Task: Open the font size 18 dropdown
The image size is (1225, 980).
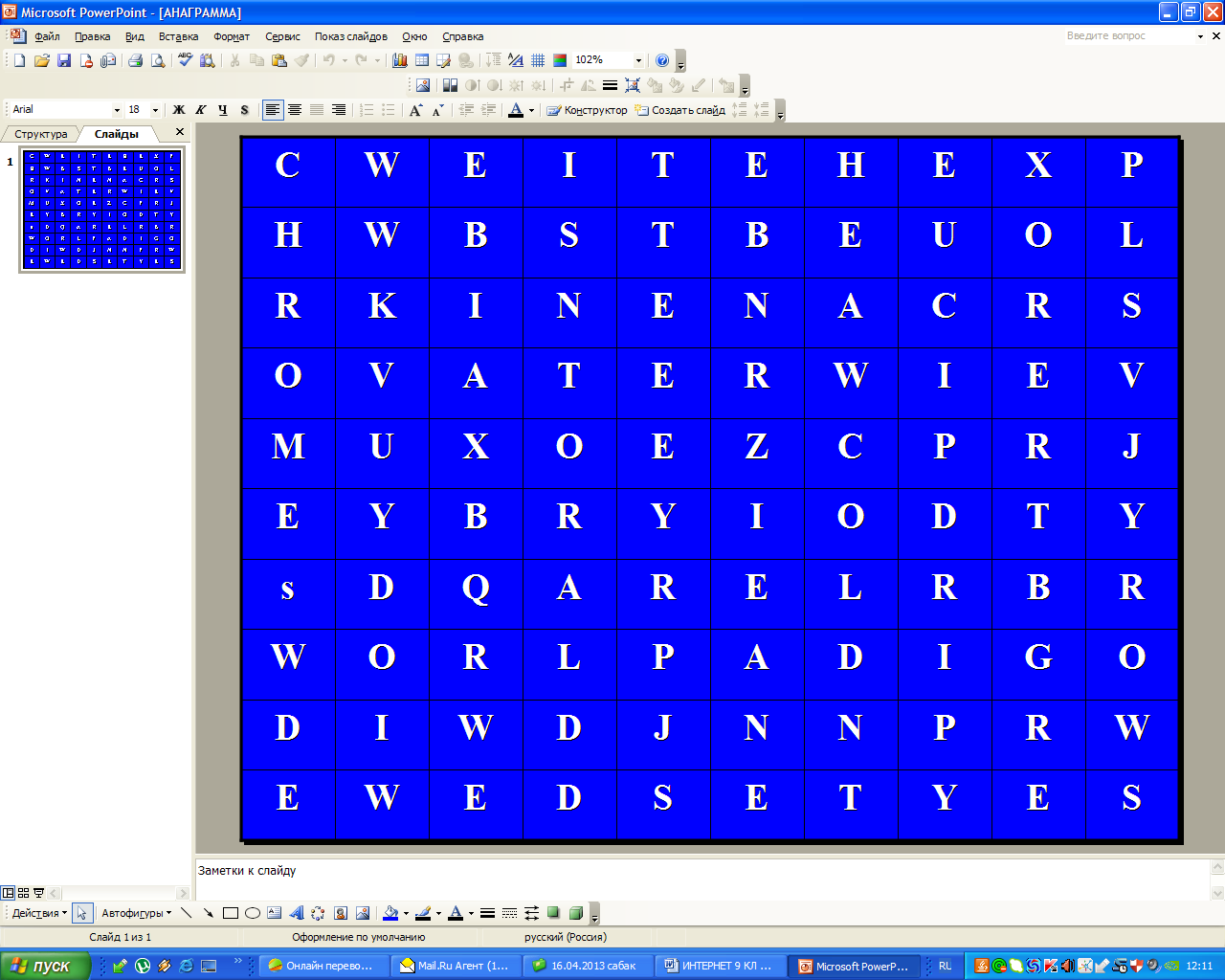Action: tap(155, 110)
